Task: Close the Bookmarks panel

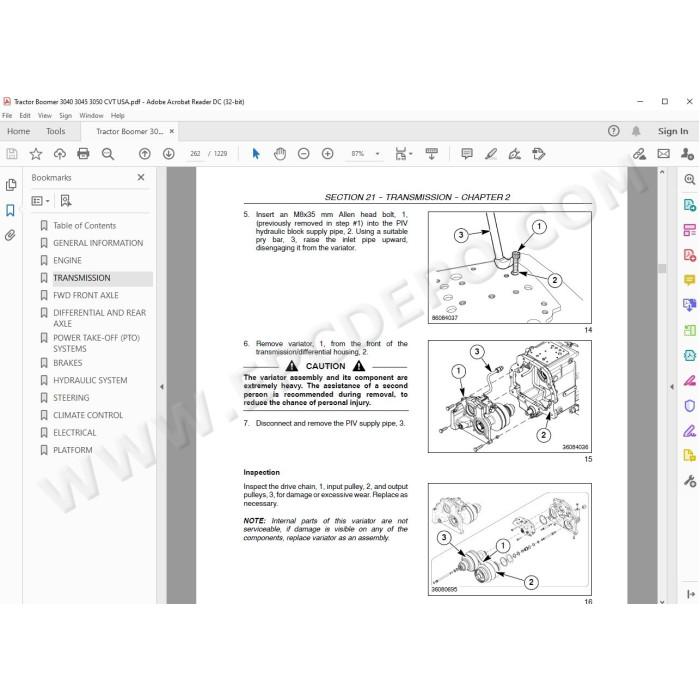Action: [x=141, y=177]
